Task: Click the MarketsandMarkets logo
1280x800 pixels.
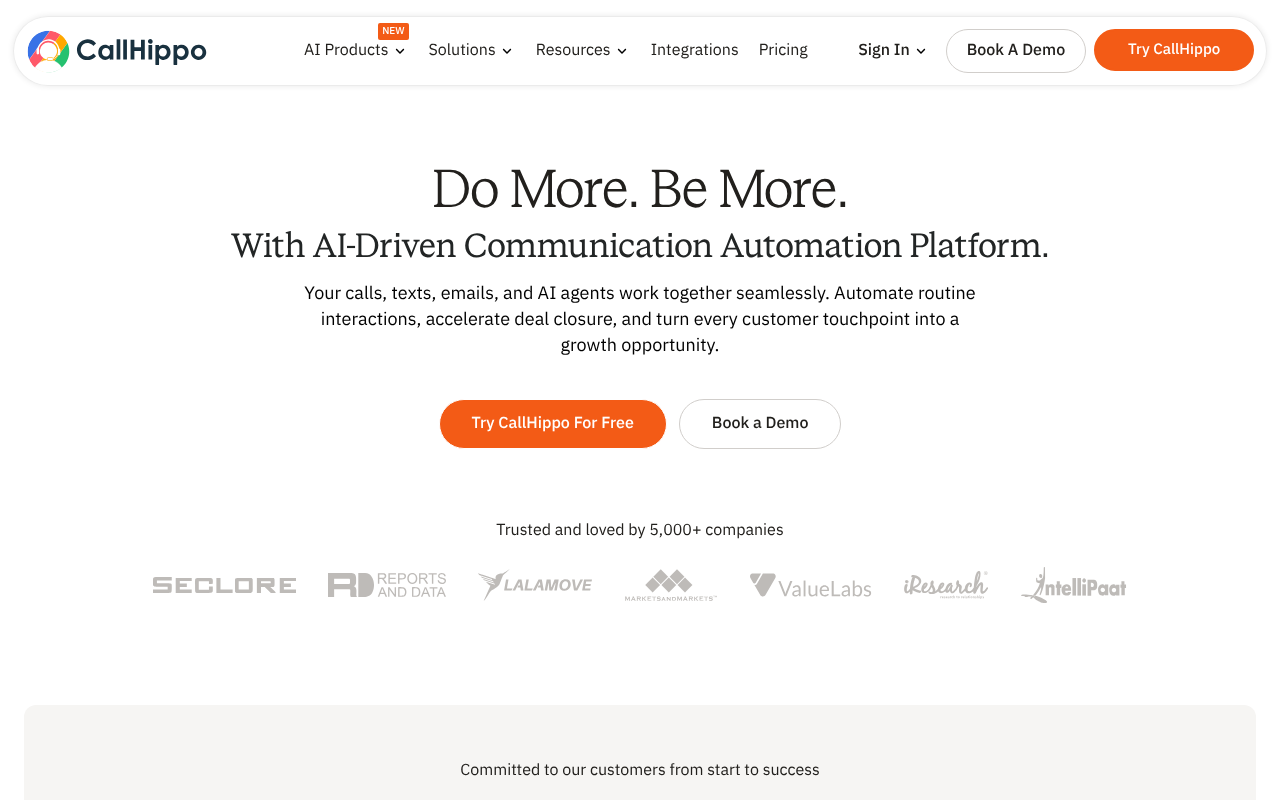Action: point(670,585)
